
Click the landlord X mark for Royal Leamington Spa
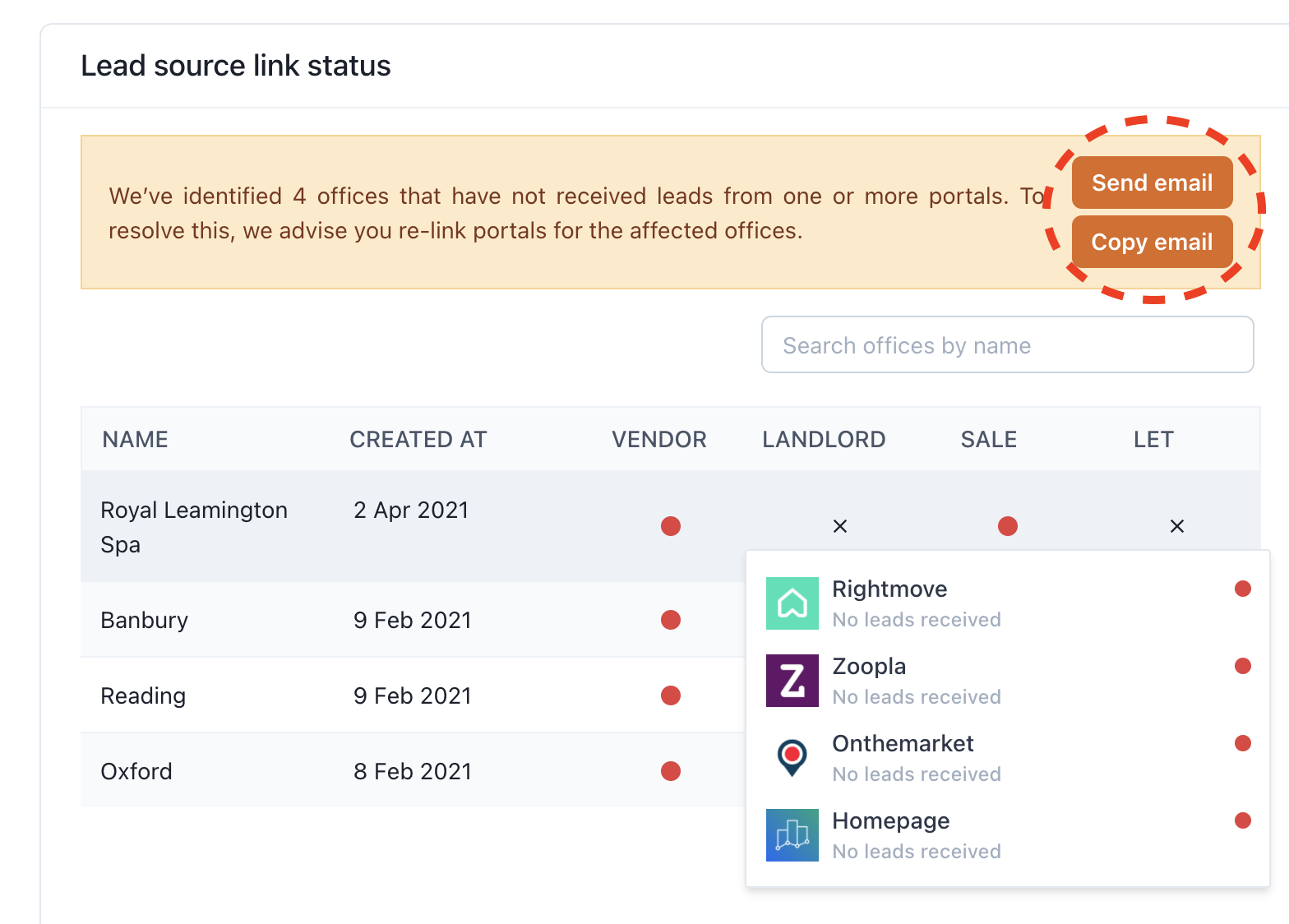pyautogui.click(x=840, y=526)
